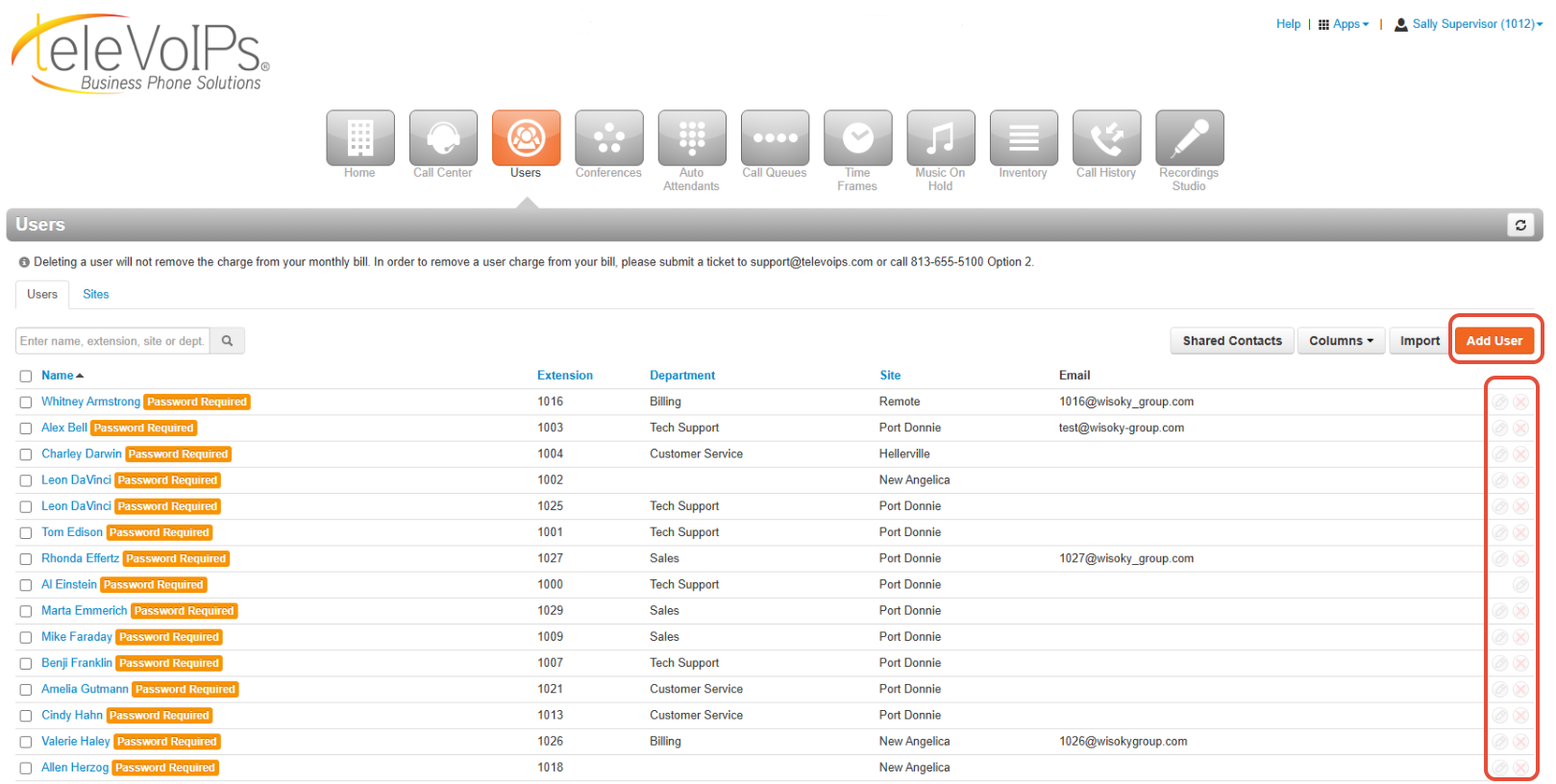Open Call Queues
Screen dimensions: 1556x784
tap(775, 138)
